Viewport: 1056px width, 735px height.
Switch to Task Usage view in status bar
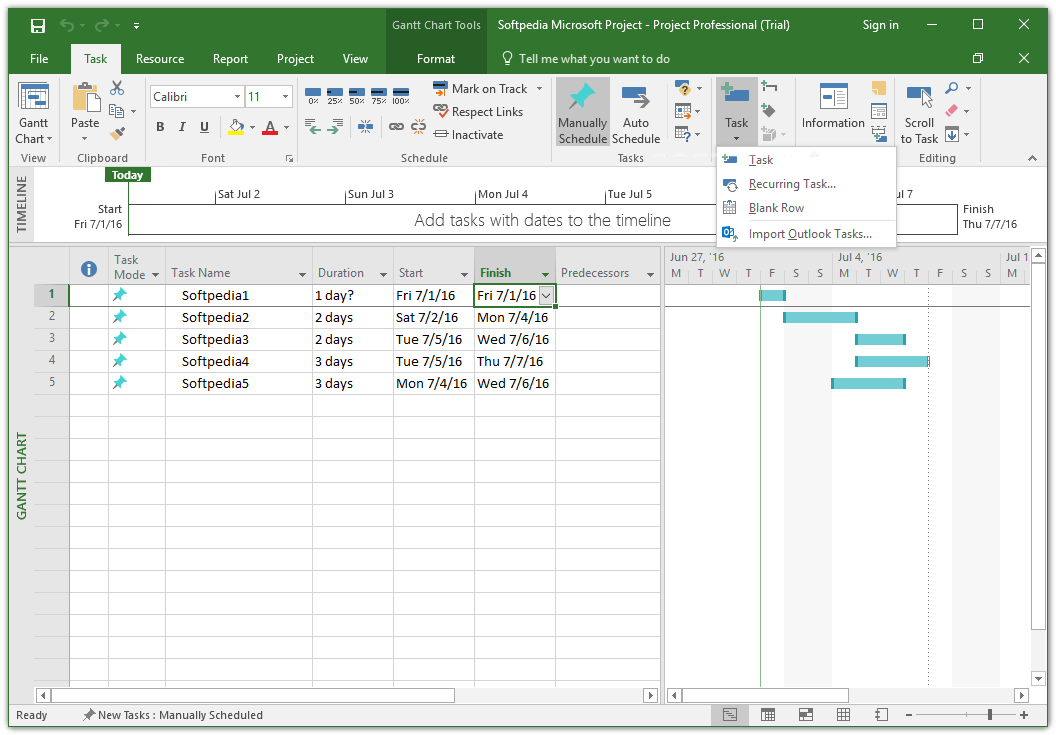(x=768, y=715)
